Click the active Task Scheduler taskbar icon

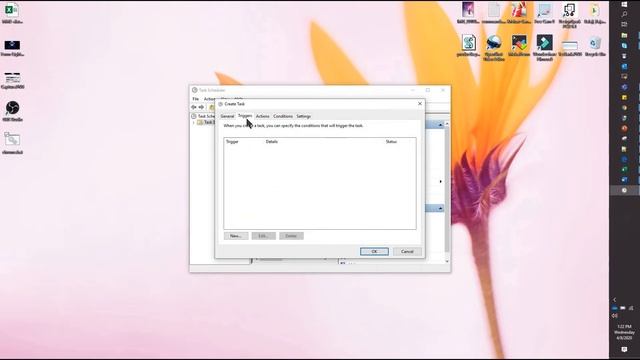[624, 190]
